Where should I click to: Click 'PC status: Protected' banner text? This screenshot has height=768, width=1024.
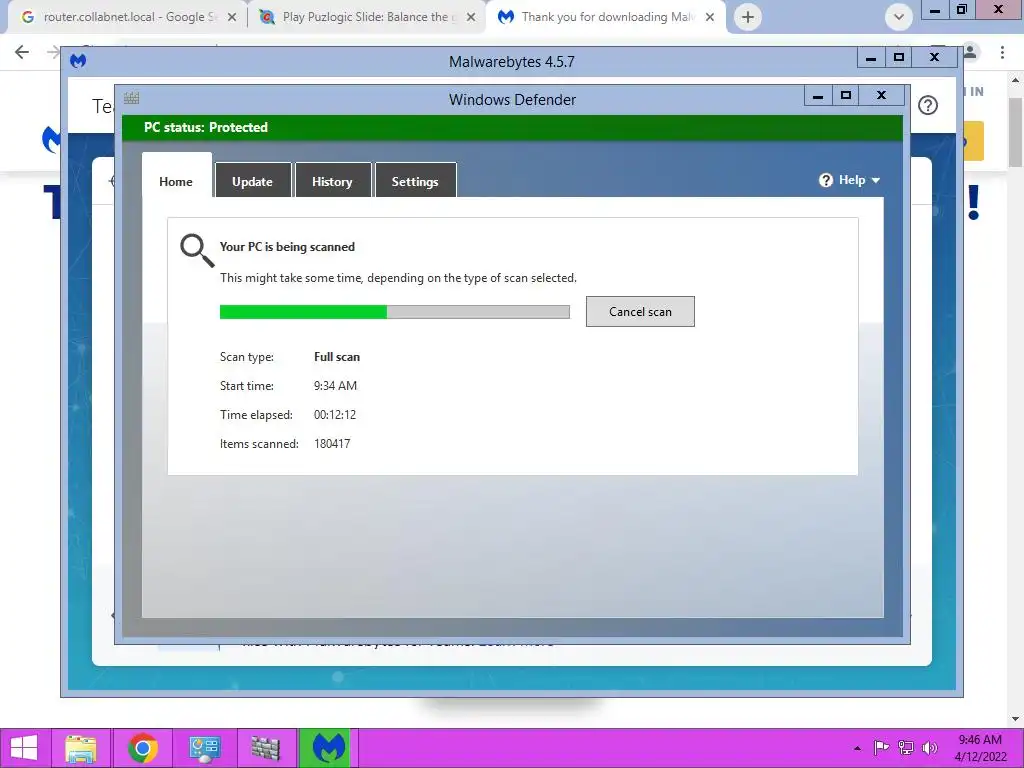click(x=206, y=127)
